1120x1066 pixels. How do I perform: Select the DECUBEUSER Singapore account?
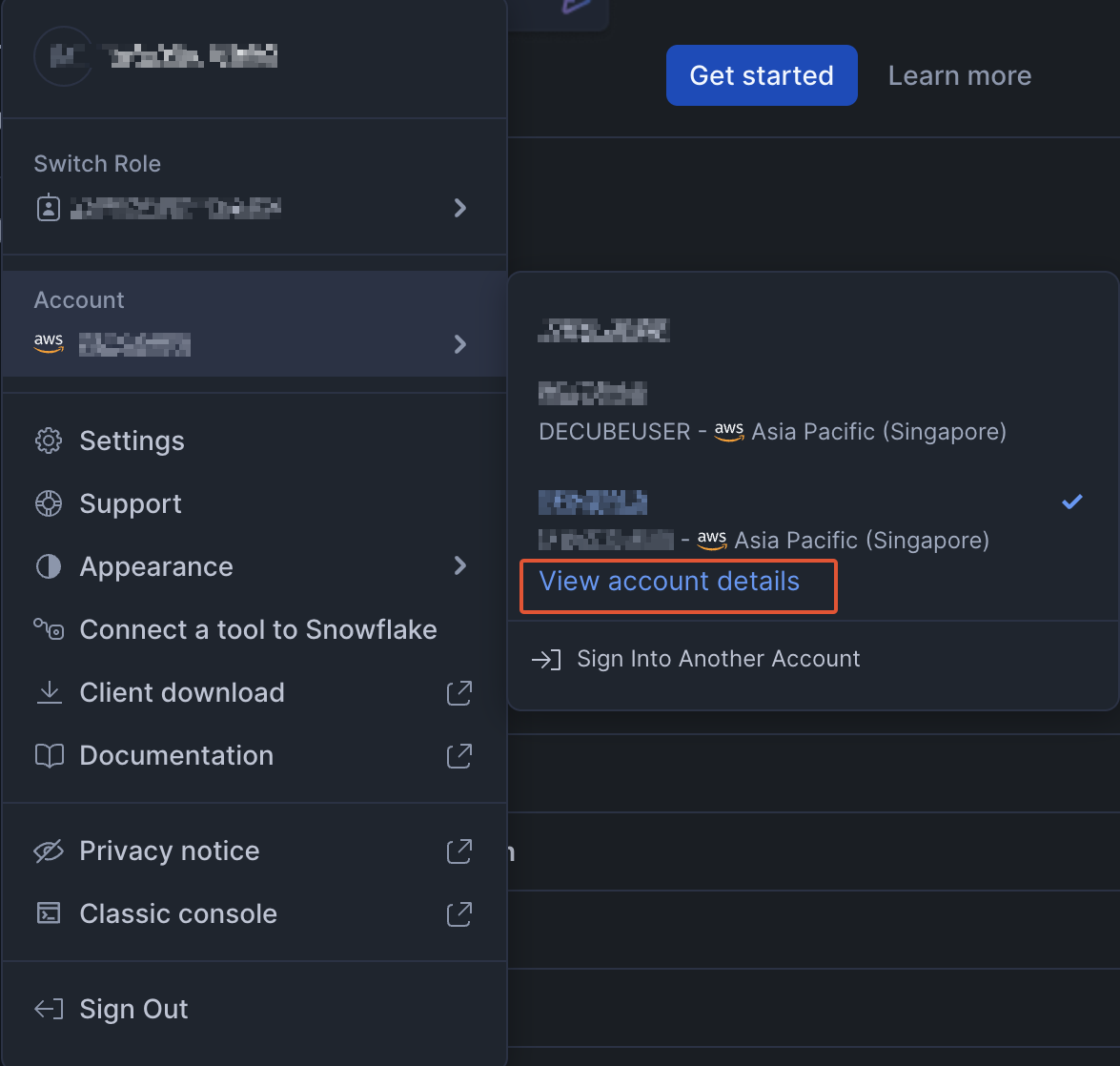click(x=772, y=414)
